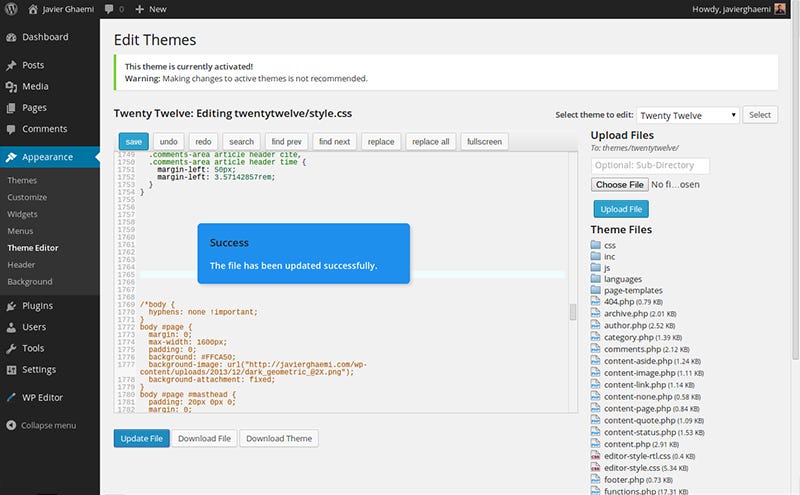The width and height of the screenshot is (800, 495).
Task: Click the Tools wrench icon
Action: point(11,349)
